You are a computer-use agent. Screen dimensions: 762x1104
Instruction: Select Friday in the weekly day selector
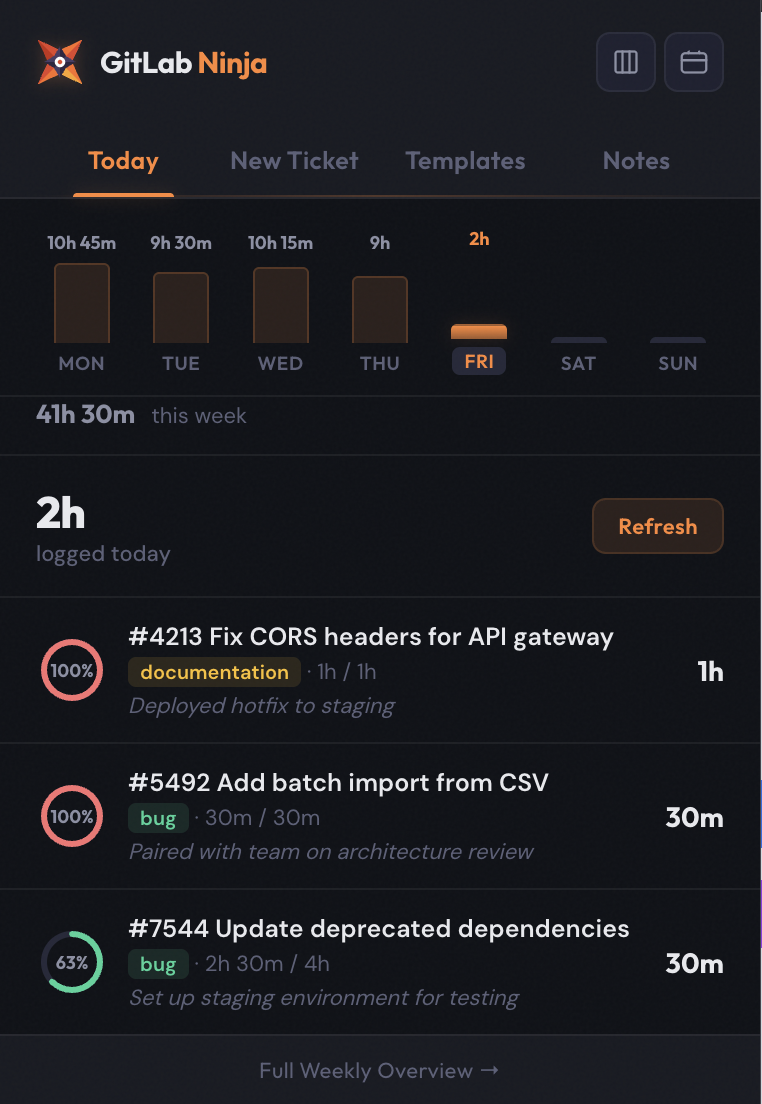479,362
